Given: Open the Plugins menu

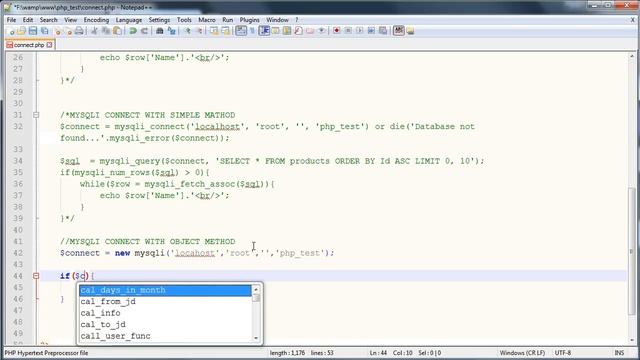Looking at the screenshot, I should (249, 20).
